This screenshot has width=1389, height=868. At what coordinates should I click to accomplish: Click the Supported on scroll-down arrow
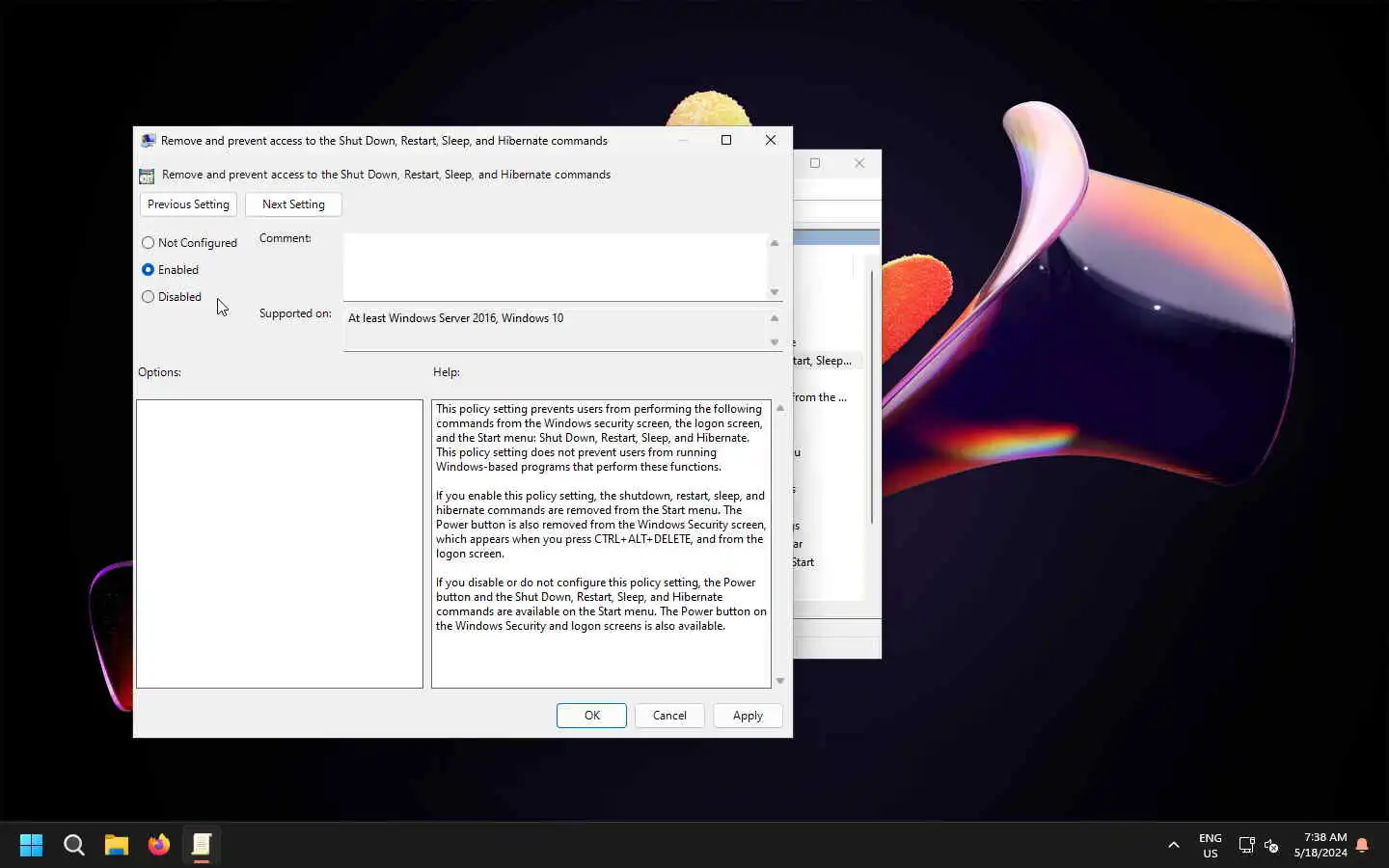point(775,342)
